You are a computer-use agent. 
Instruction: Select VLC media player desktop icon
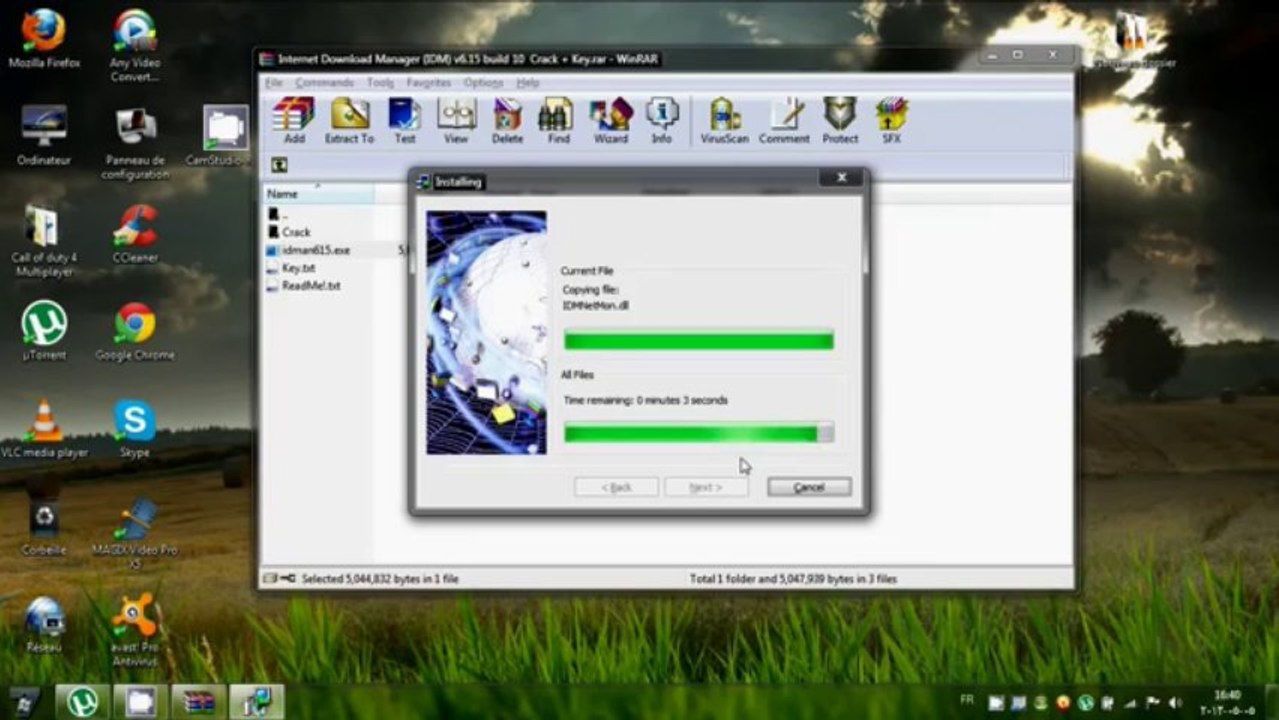click(x=43, y=428)
